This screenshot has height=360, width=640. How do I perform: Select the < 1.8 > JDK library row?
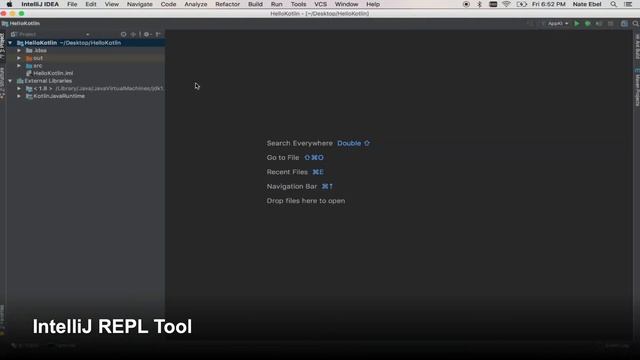[86, 89]
